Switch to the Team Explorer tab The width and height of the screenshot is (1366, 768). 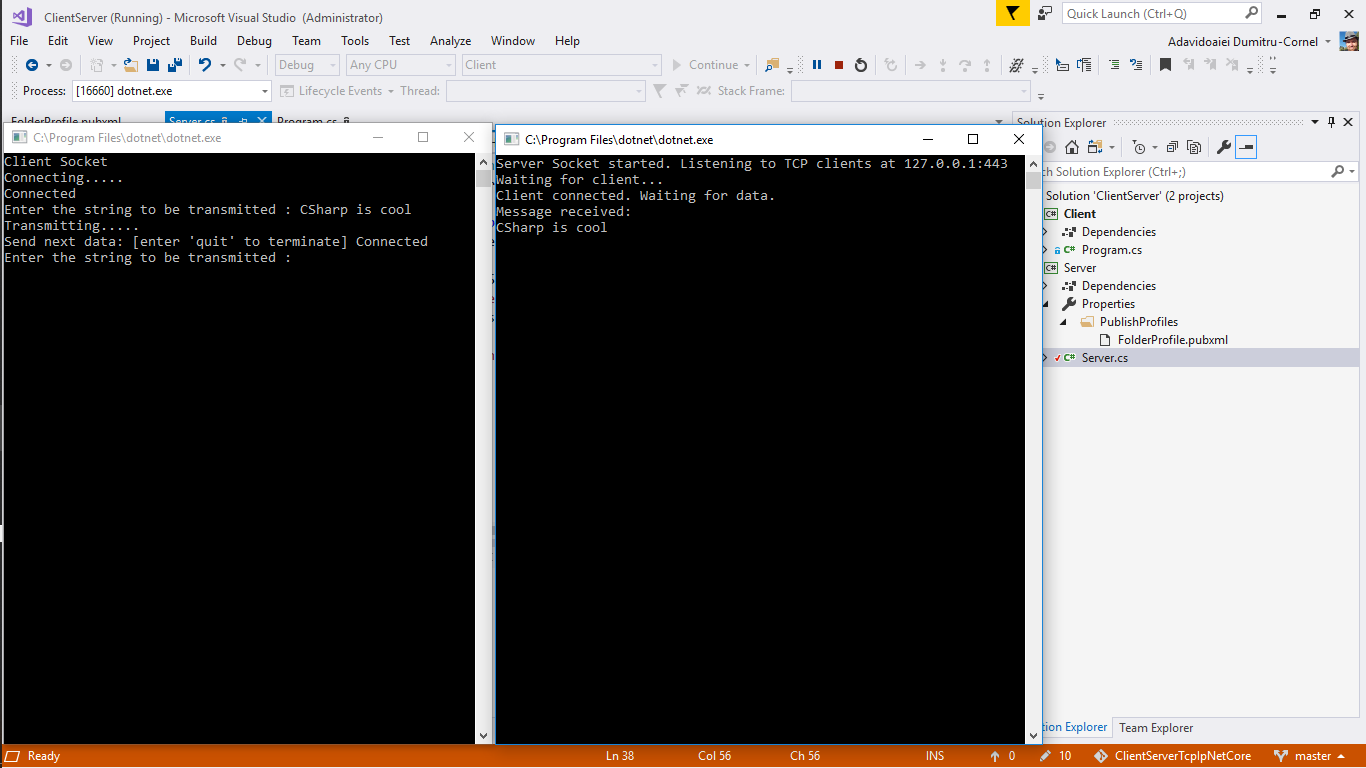click(1155, 727)
